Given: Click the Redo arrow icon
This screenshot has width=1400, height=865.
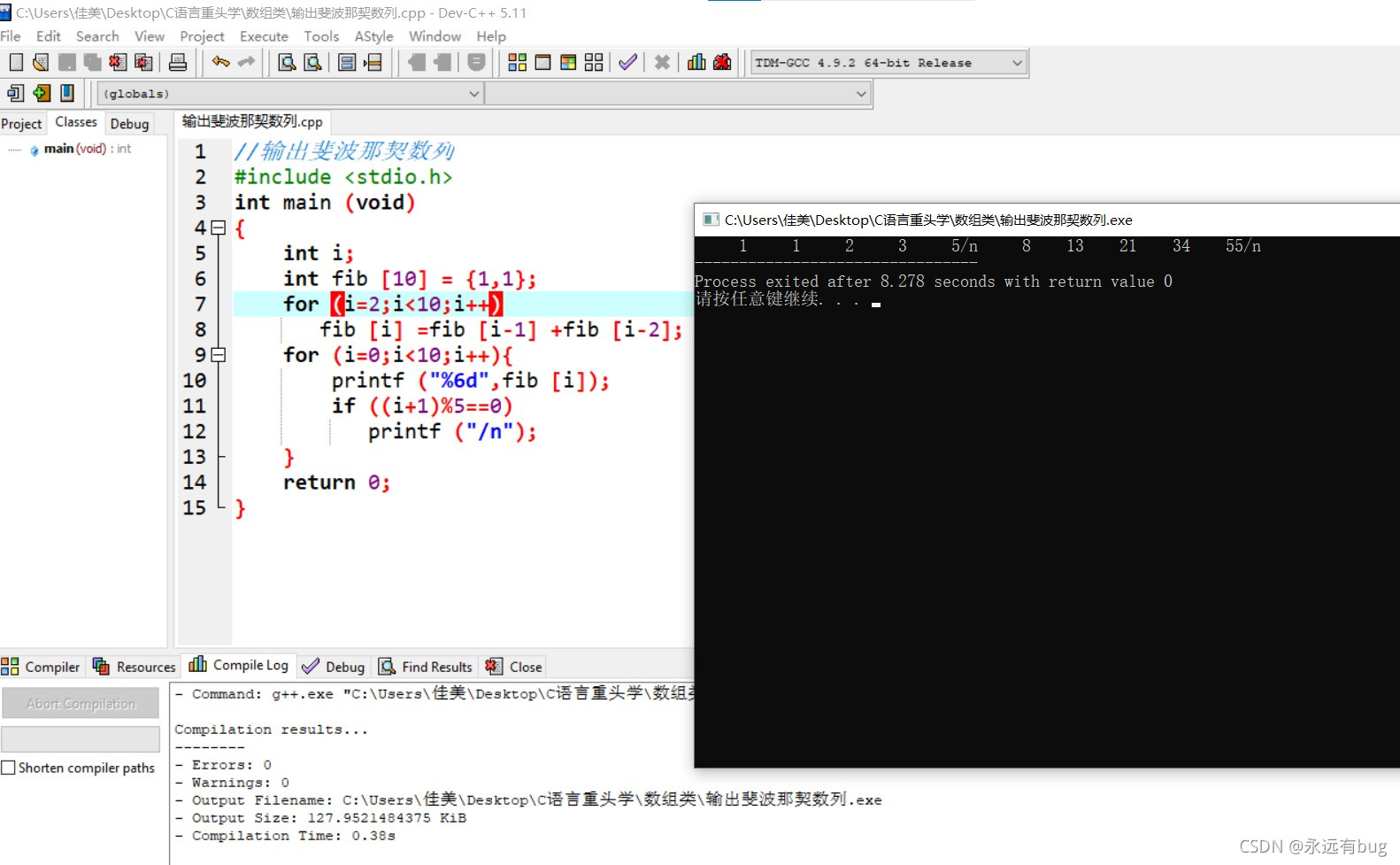Looking at the screenshot, I should click(x=247, y=62).
